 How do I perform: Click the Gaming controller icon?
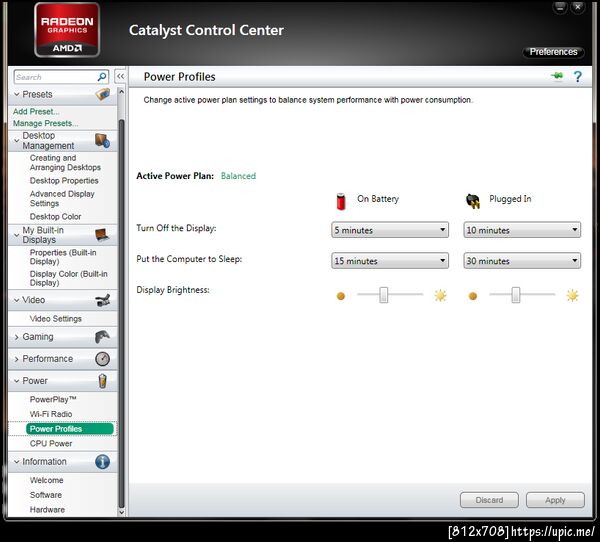(102, 337)
